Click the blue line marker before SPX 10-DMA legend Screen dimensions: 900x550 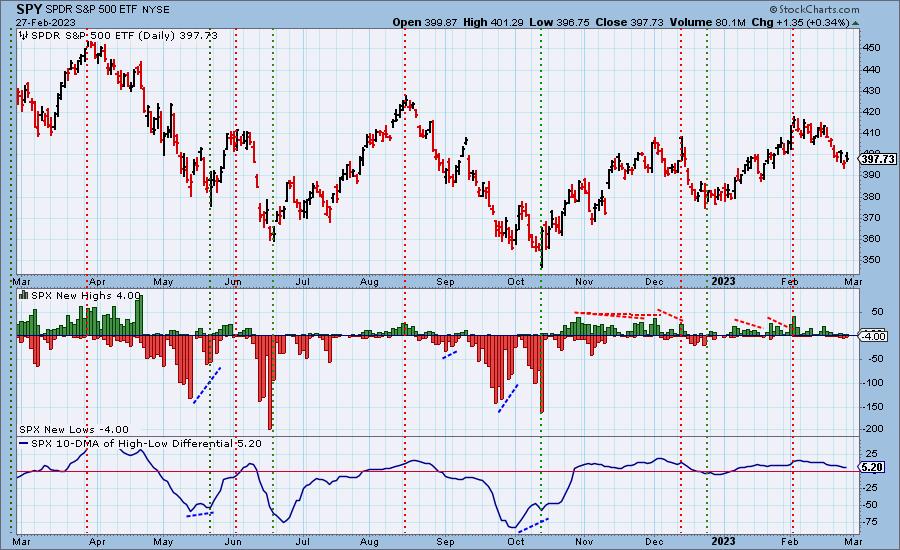[x=24, y=443]
